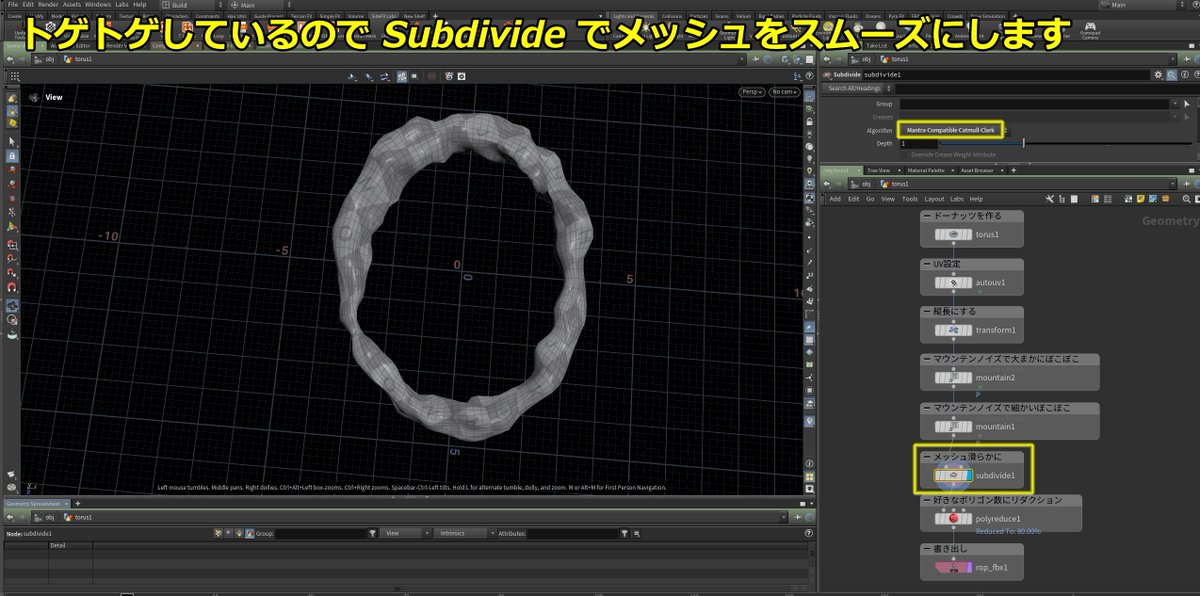Toggle Points mode in Geometry Spreadsheet
The height and width of the screenshot is (596, 1200).
tap(218, 533)
